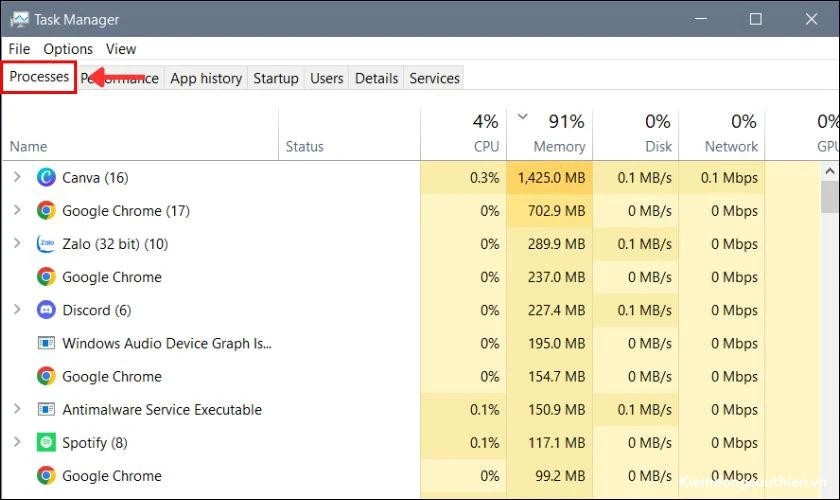The height and width of the screenshot is (500, 840).
Task: Select the Zalo (32 bit) (10) name
Action: (x=115, y=244)
